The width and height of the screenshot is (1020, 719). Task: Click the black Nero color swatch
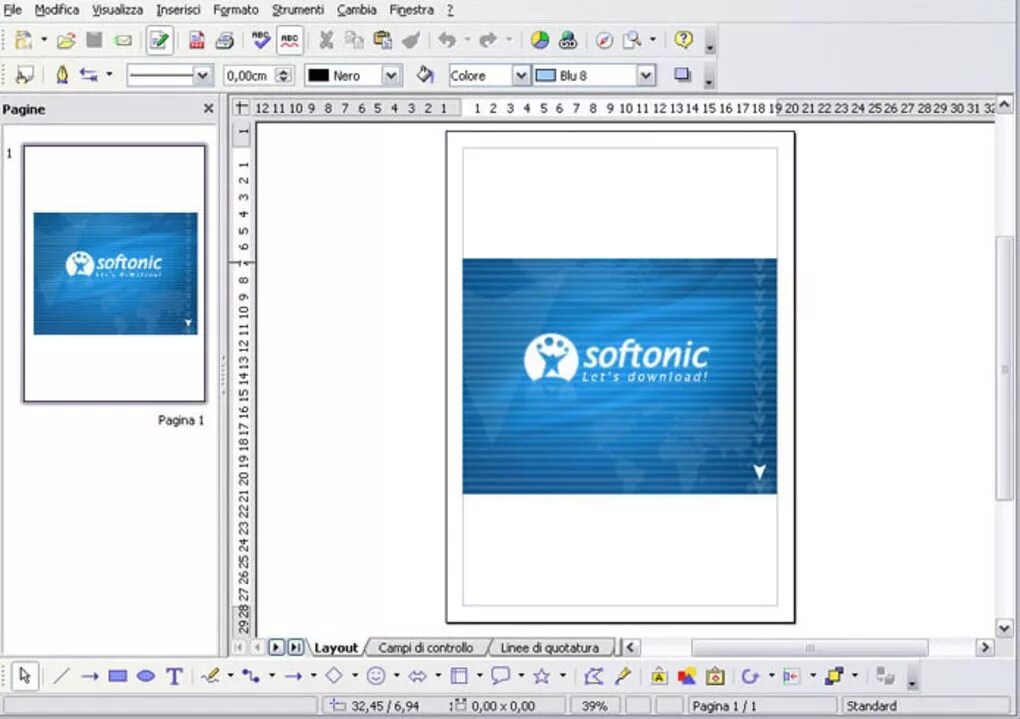coord(319,75)
